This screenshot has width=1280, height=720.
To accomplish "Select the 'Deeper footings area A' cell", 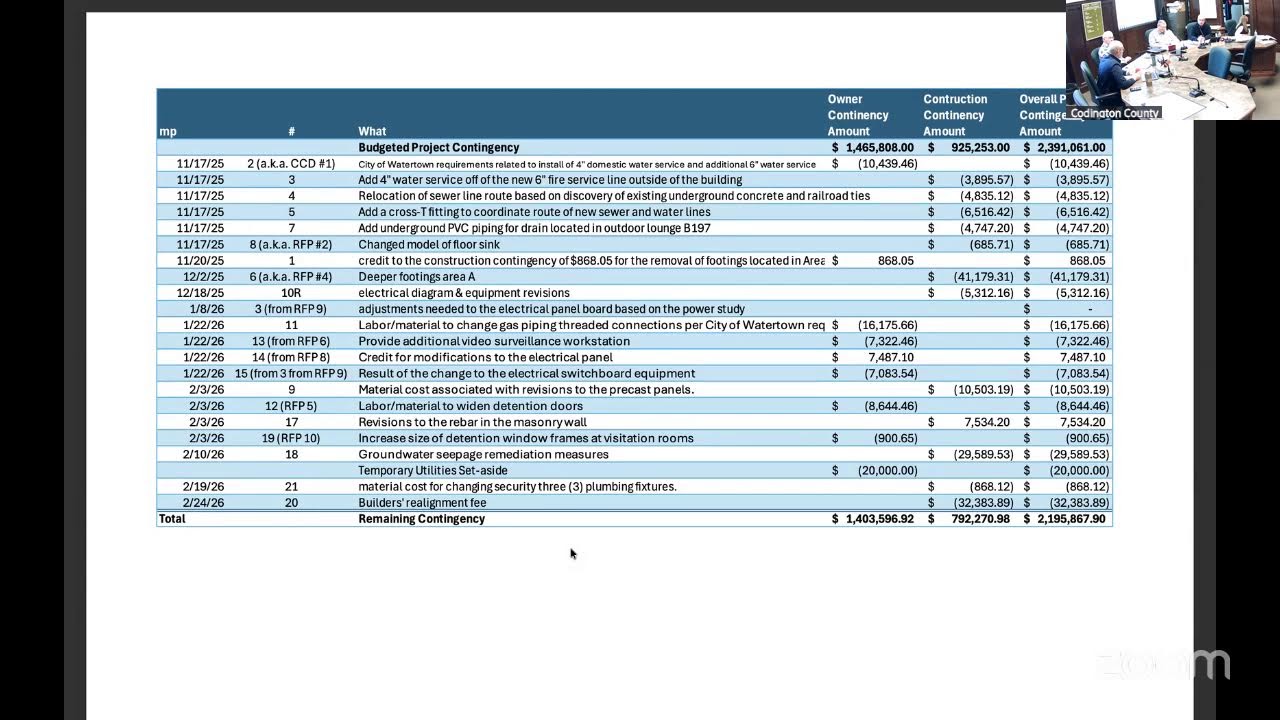I will click(x=417, y=277).
